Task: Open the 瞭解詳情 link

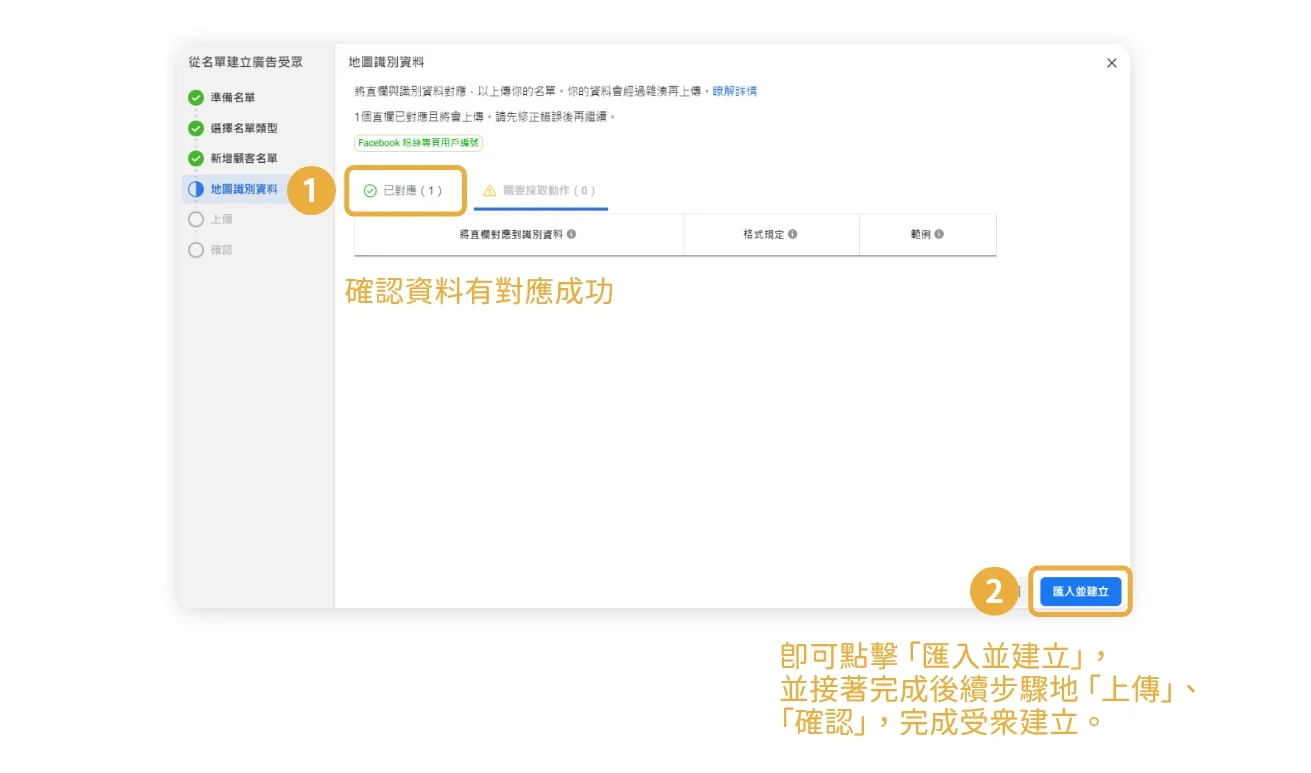Action: point(735,91)
